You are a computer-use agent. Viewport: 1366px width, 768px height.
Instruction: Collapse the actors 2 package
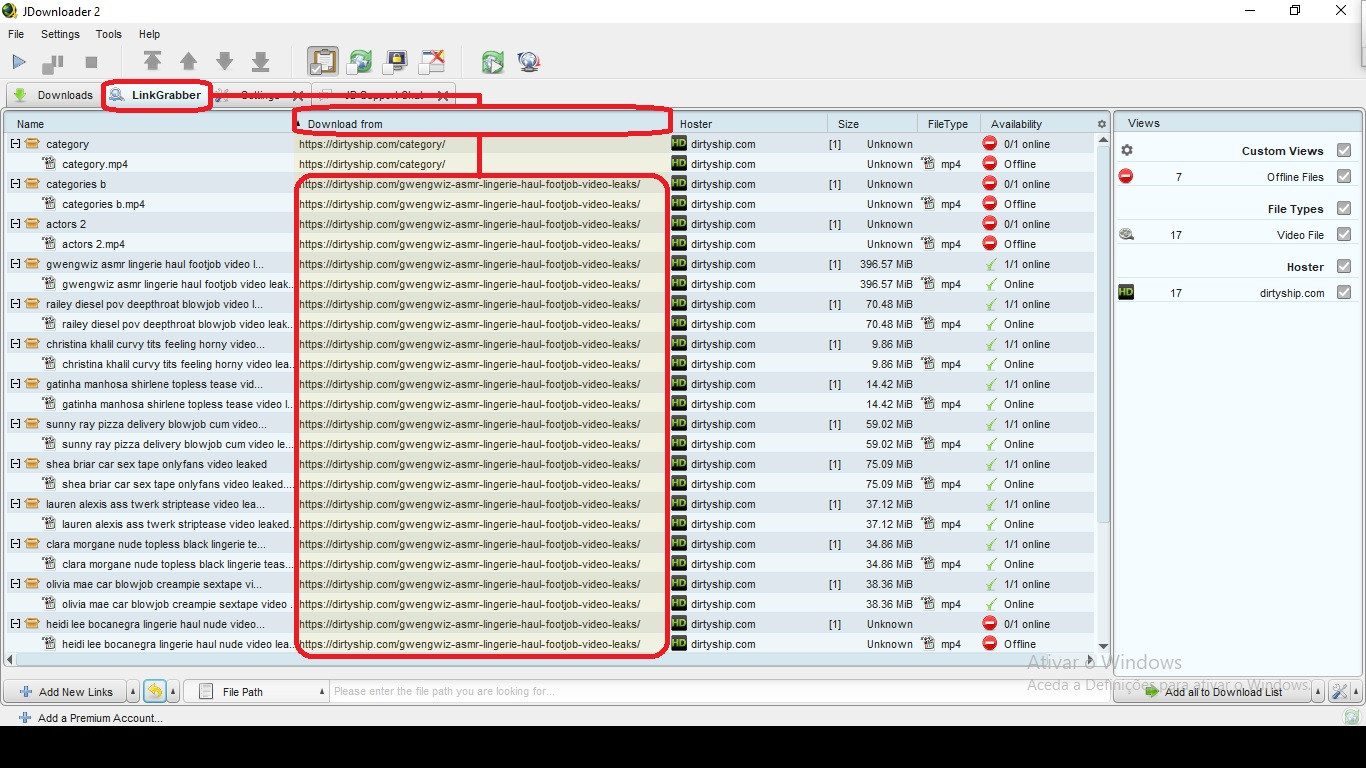pyautogui.click(x=15, y=224)
